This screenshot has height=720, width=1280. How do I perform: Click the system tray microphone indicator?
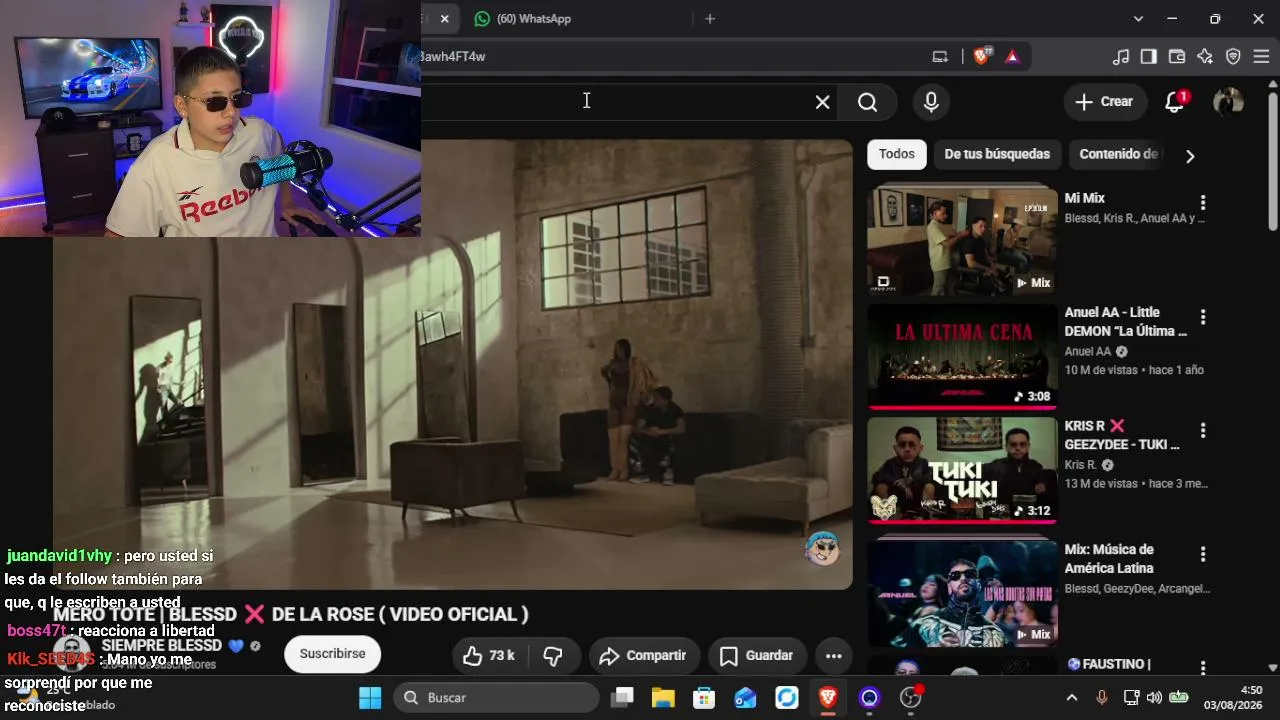[1102, 698]
